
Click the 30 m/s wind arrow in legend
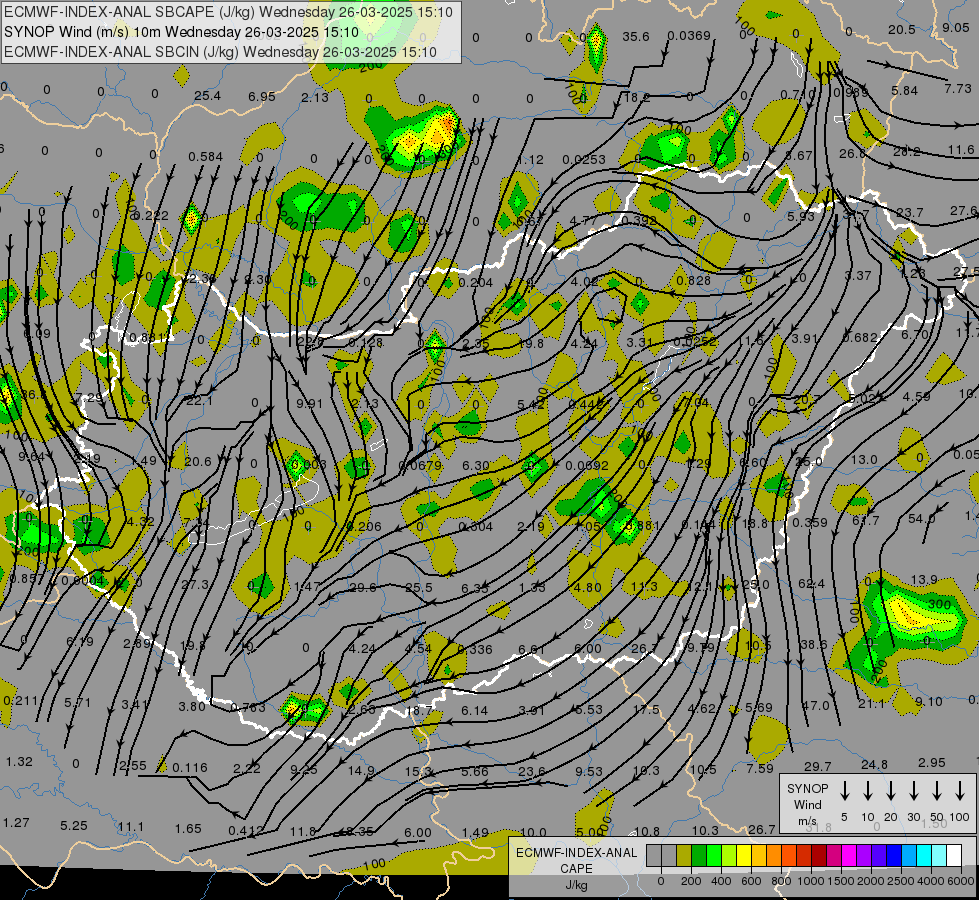pos(913,791)
